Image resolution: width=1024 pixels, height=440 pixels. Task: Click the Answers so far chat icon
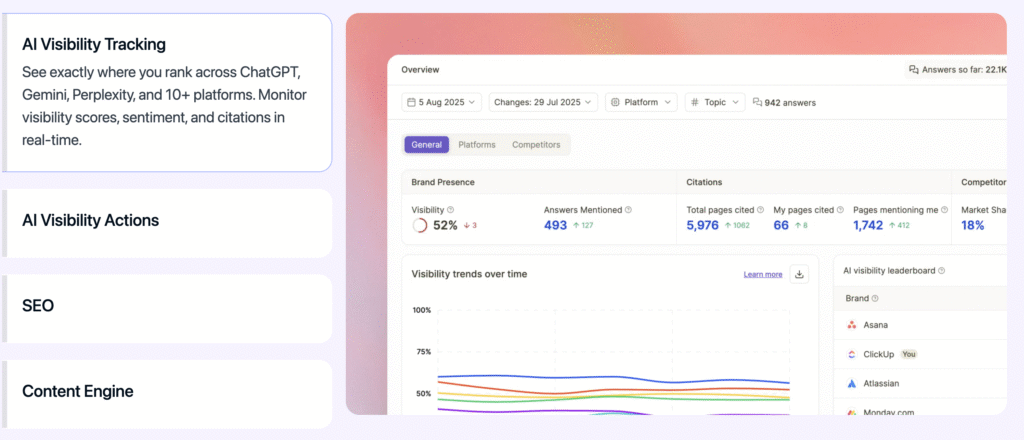pos(914,70)
